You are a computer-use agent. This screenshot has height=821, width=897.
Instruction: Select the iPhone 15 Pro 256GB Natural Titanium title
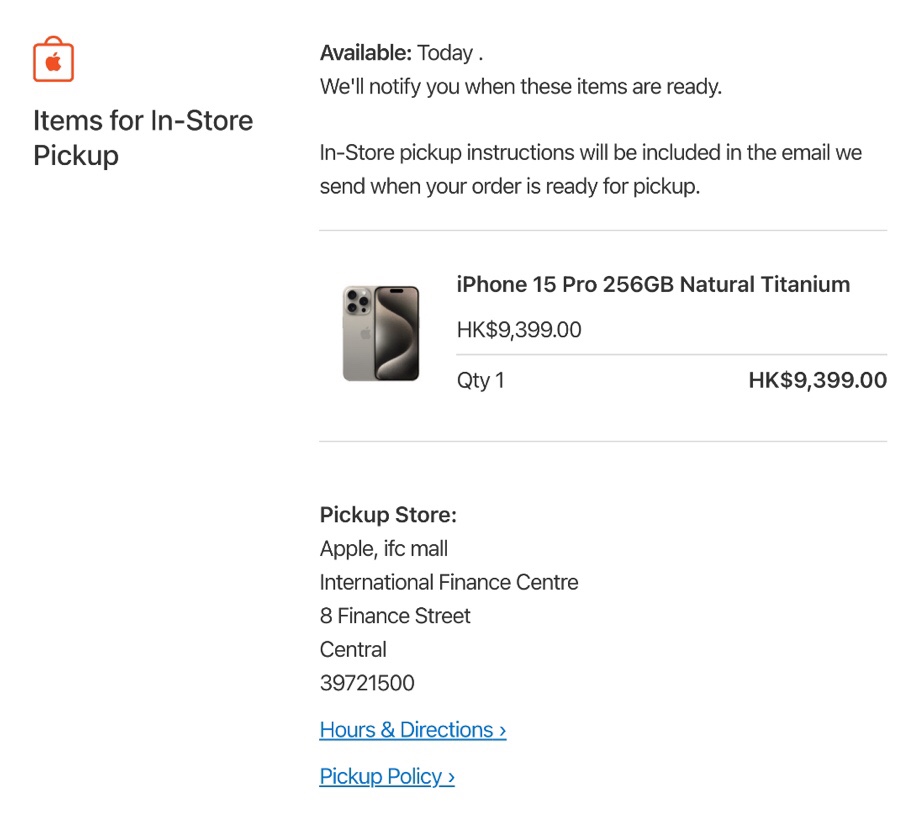[x=653, y=284]
